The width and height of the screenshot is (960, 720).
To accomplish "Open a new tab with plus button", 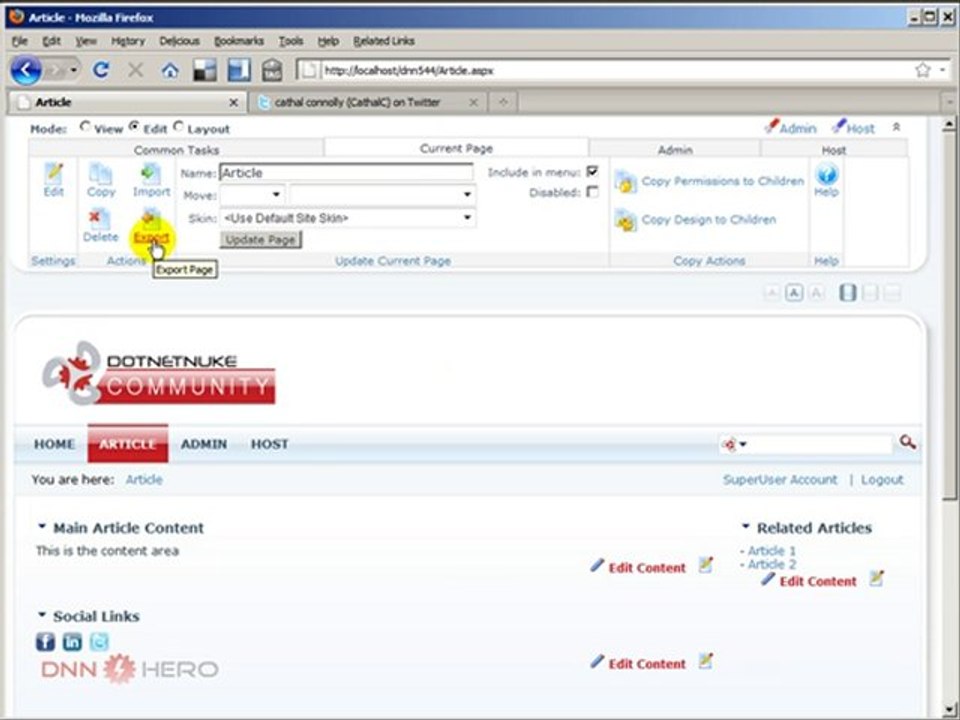I will (x=503, y=102).
